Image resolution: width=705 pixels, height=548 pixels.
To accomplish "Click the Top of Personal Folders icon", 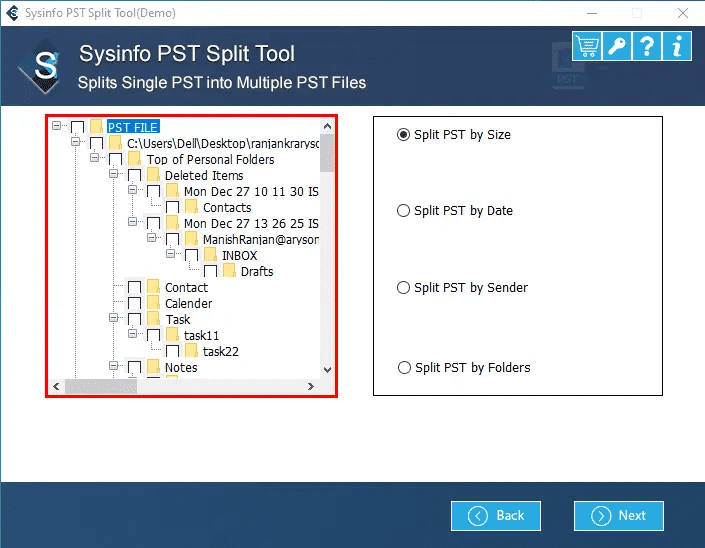I will click(x=134, y=159).
